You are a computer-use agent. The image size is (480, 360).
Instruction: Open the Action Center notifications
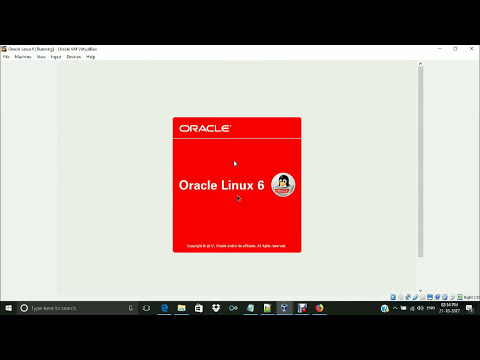[470, 309]
